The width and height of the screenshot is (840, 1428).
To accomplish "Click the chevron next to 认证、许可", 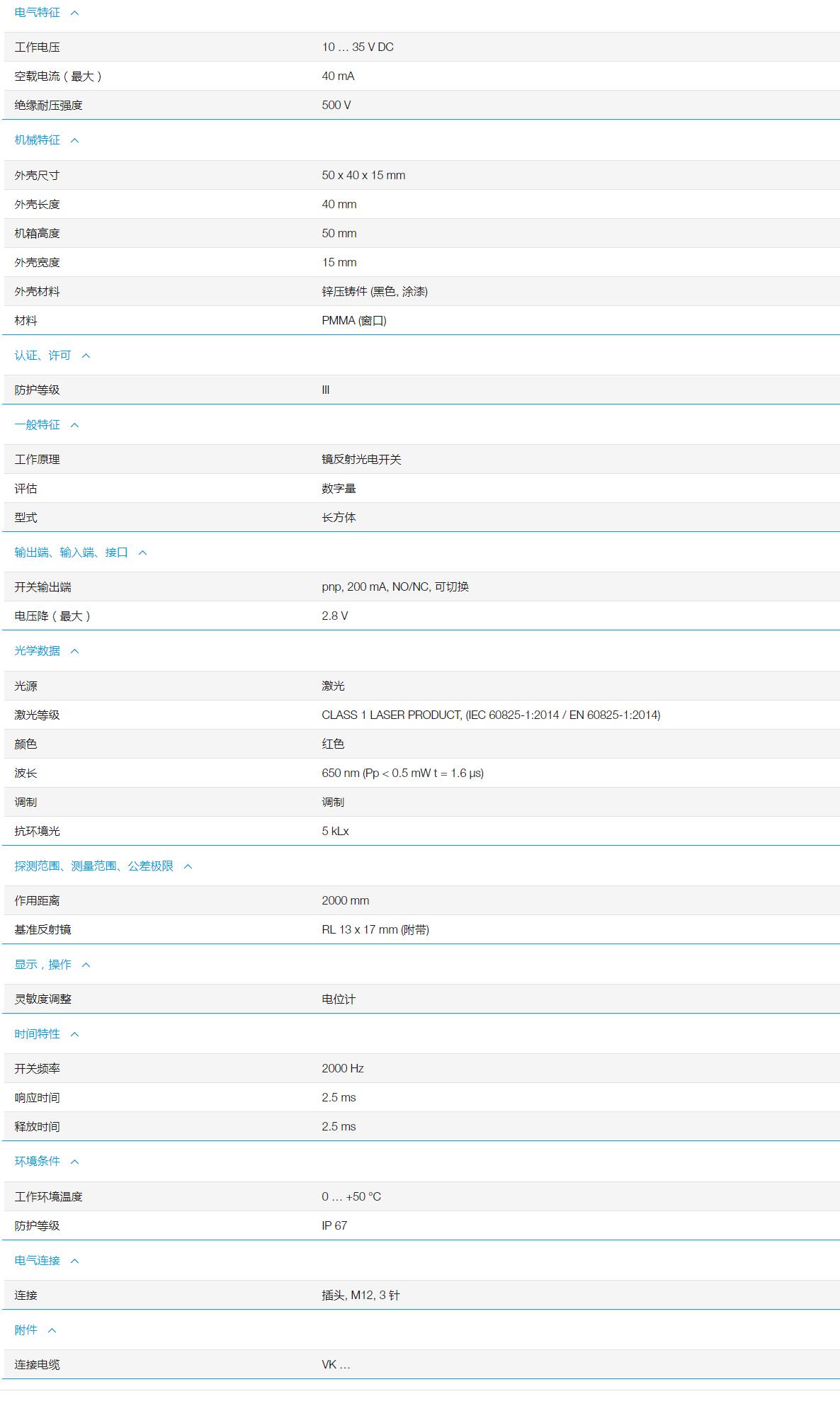I will [86, 356].
